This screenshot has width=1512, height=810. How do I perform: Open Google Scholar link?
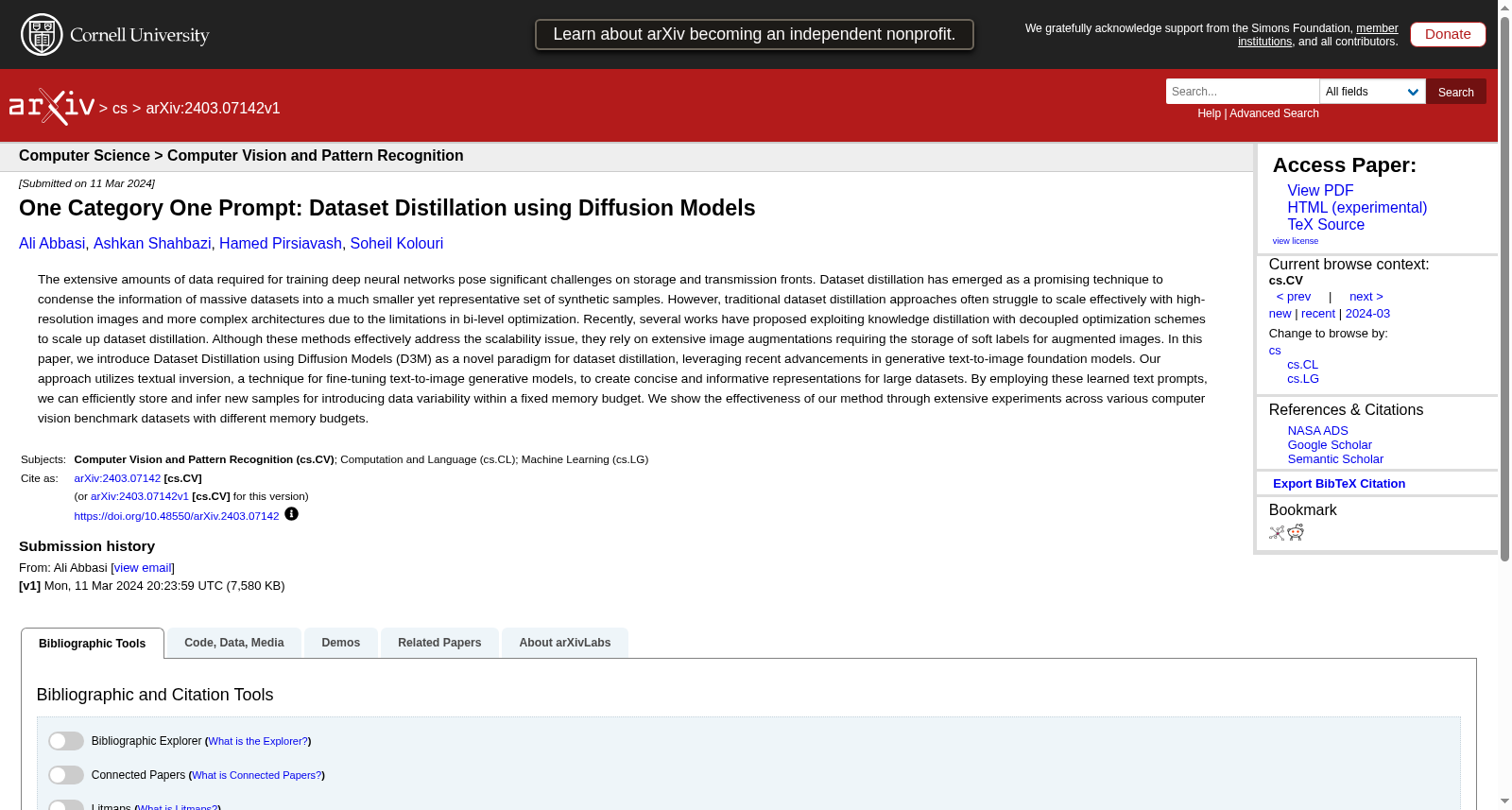coord(1330,445)
